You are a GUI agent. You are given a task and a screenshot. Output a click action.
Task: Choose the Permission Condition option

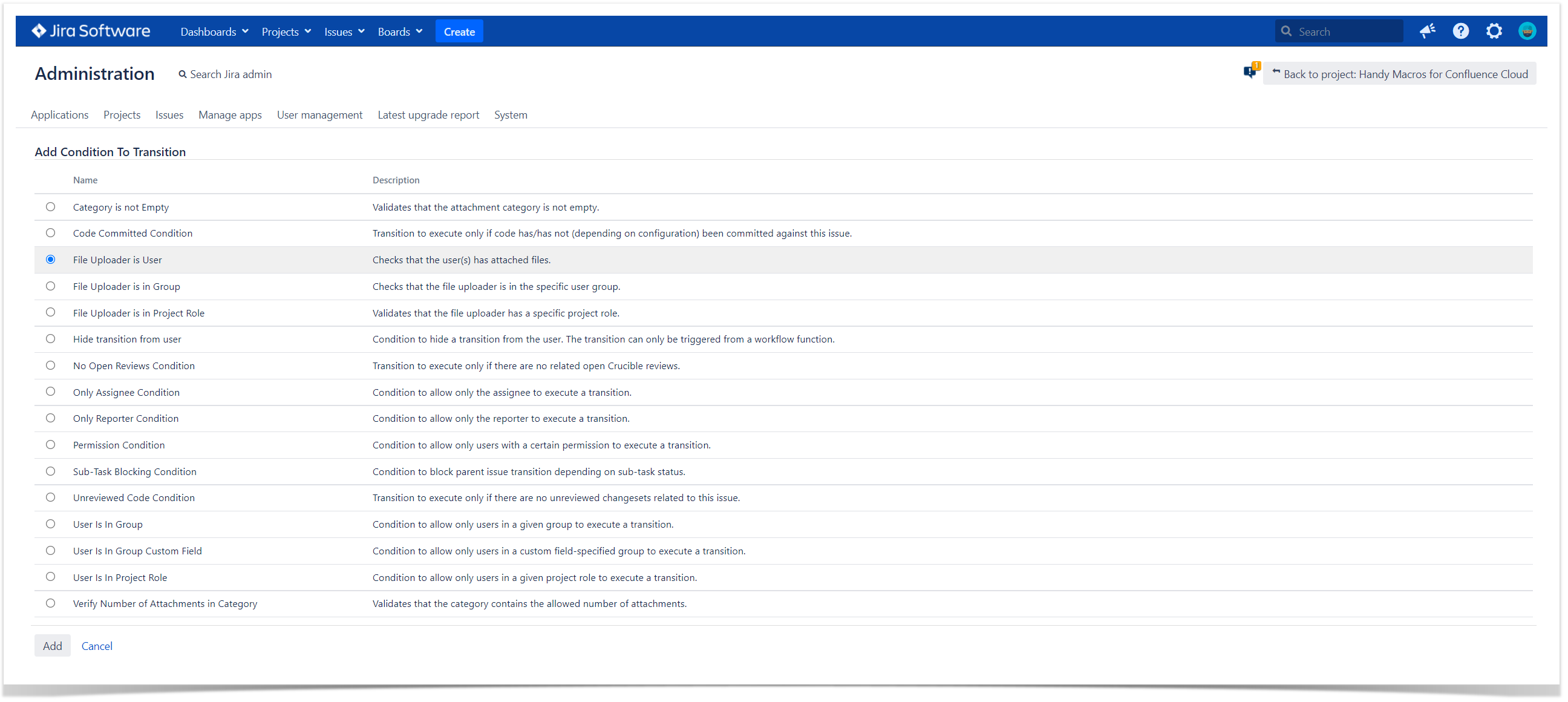(51, 444)
